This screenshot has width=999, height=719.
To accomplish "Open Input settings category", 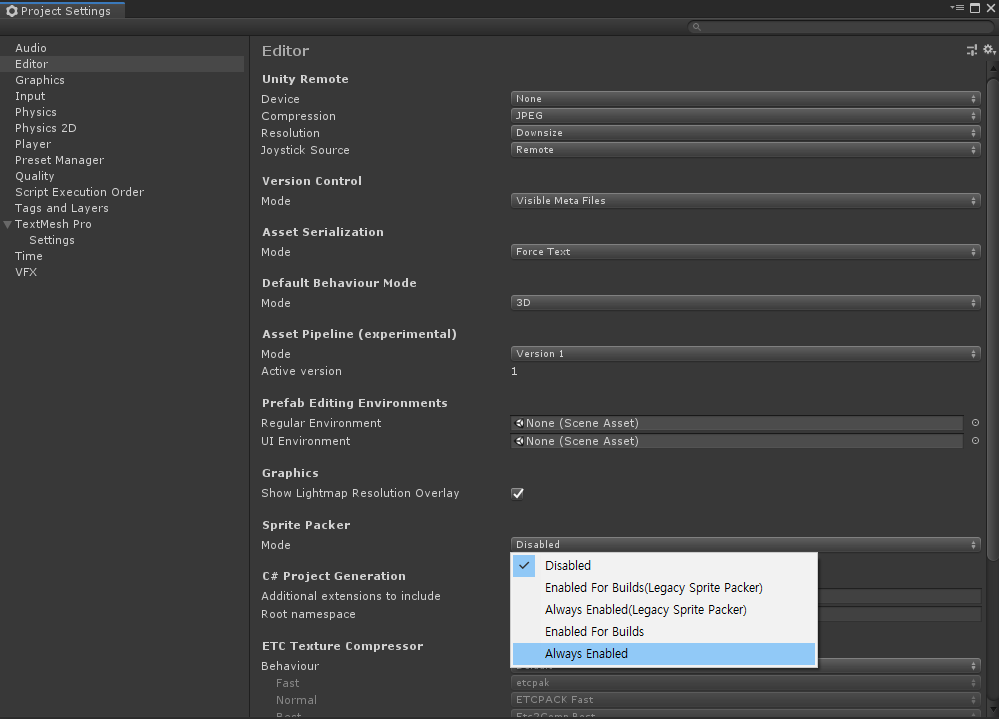I will [122, 96].
